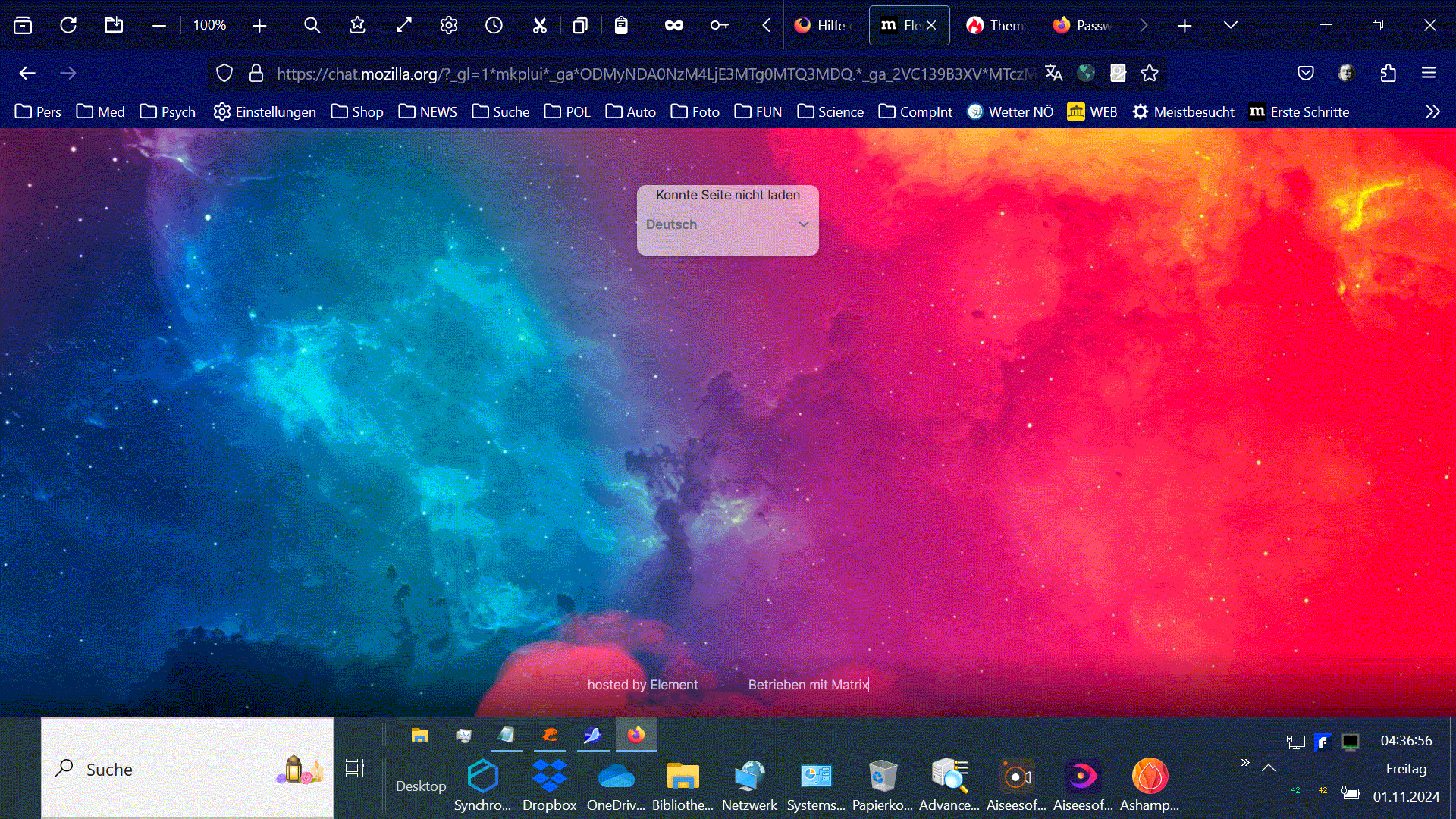Open the list all tabs dropdown arrow
1456x819 pixels.
1230,25
